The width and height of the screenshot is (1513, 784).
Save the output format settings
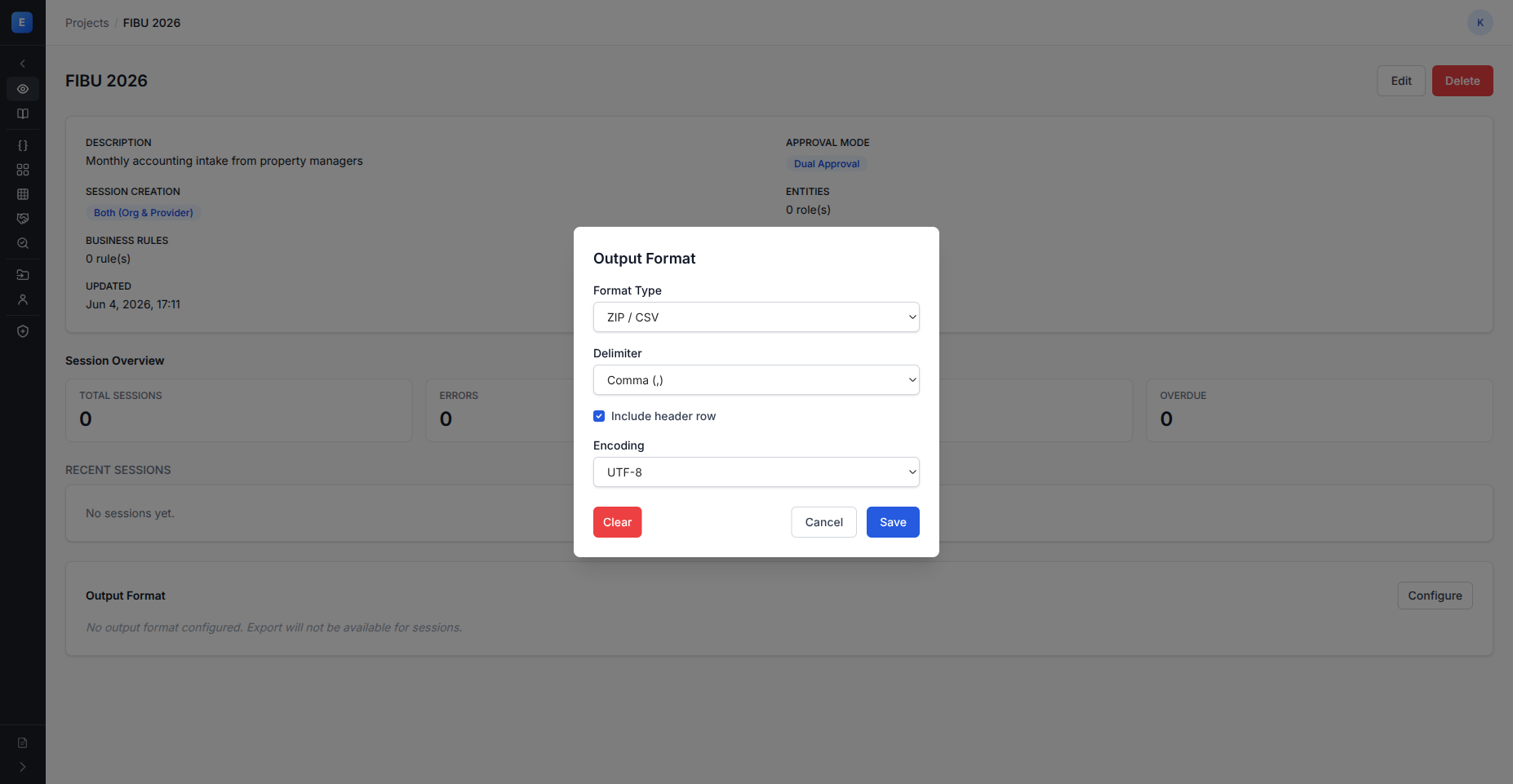pyautogui.click(x=893, y=522)
